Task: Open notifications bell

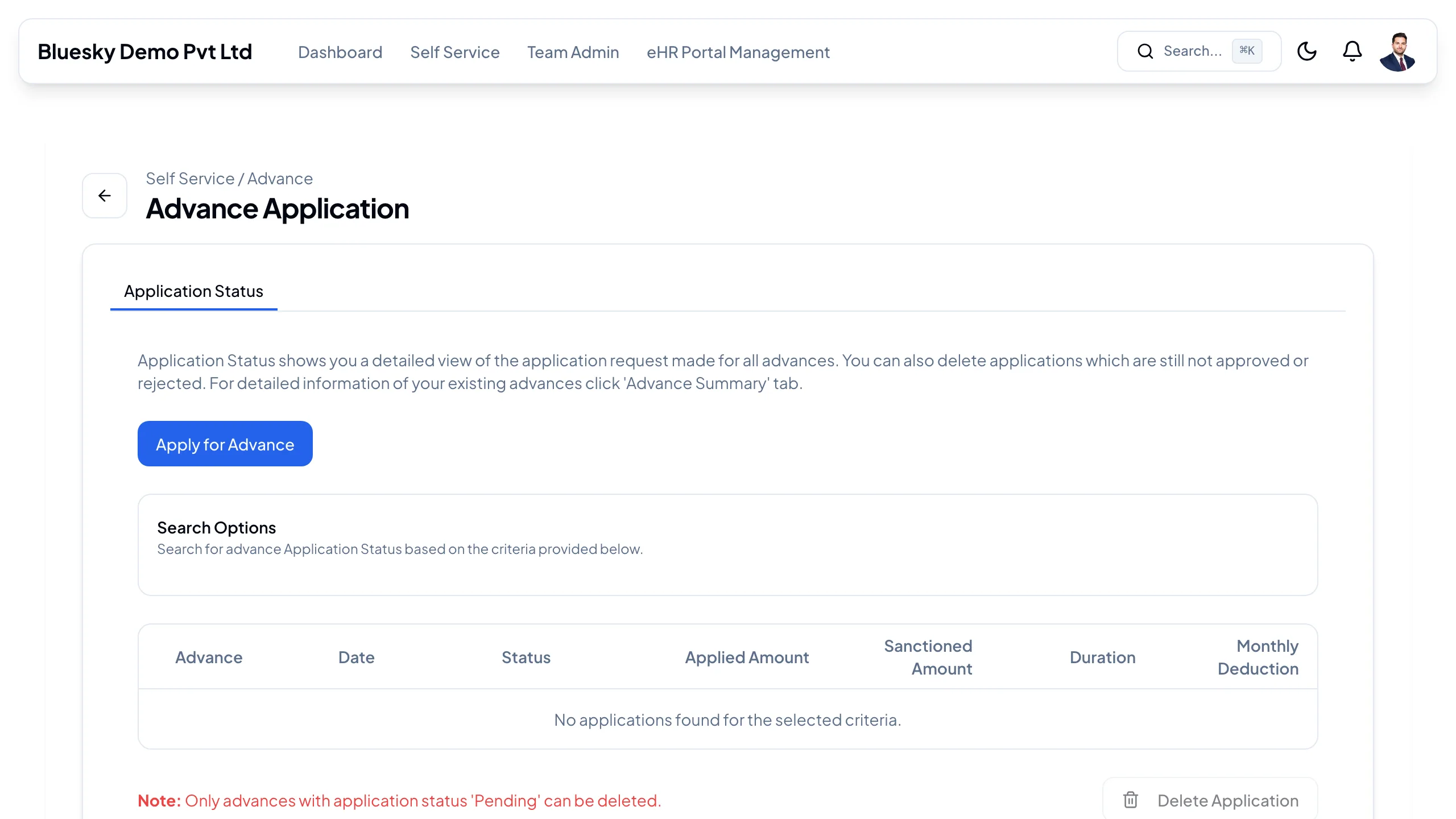Action: click(x=1352, y=51)
